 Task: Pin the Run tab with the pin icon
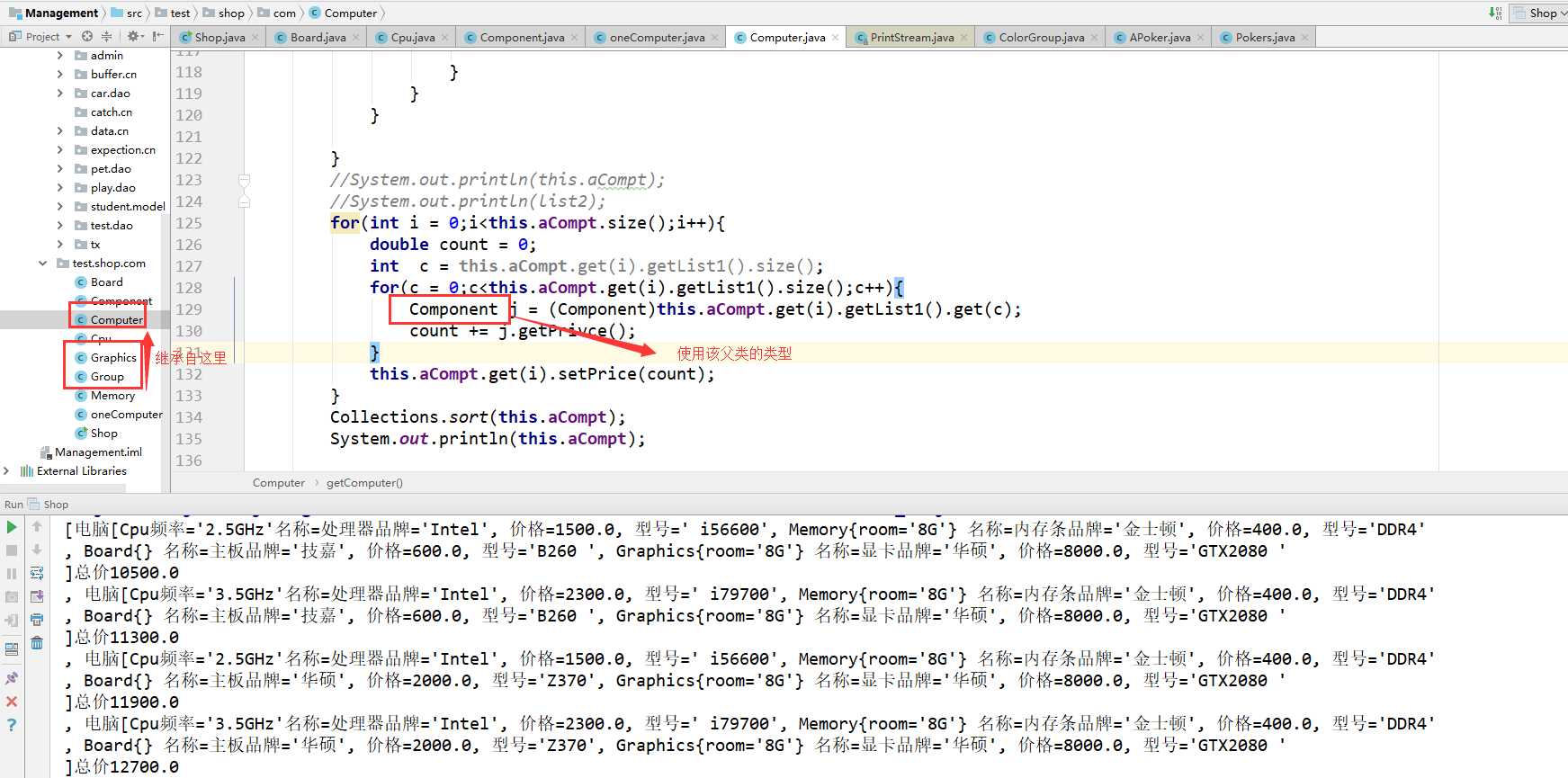point(12,677)
